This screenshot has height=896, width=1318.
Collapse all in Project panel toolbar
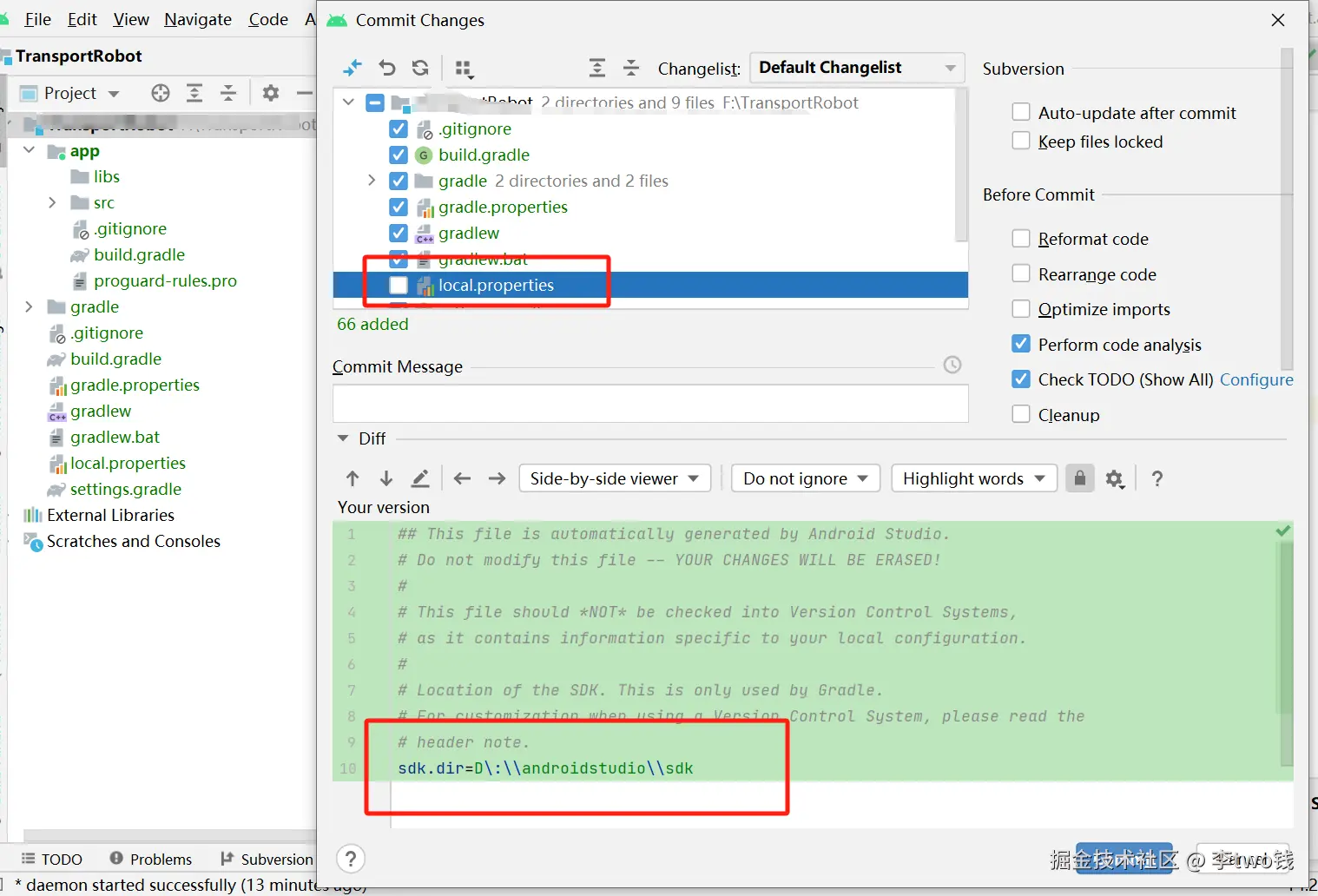click(x=228, y=93)
